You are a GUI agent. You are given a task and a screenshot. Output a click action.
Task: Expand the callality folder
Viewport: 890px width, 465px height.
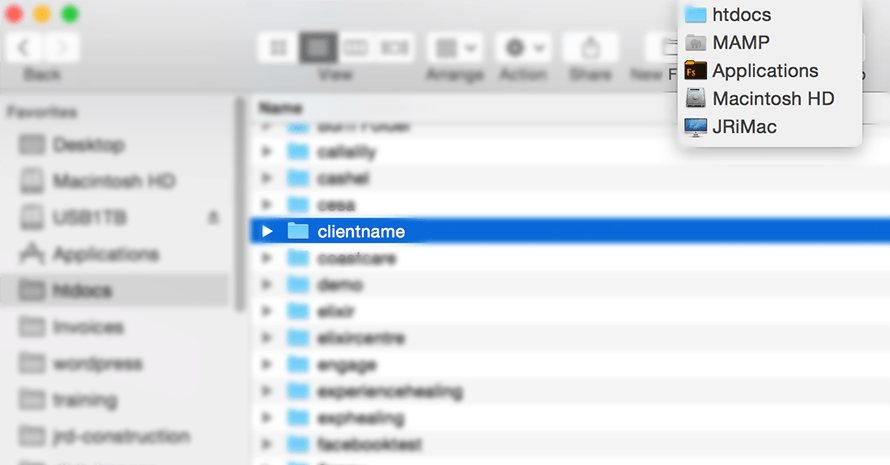point(266,152)
